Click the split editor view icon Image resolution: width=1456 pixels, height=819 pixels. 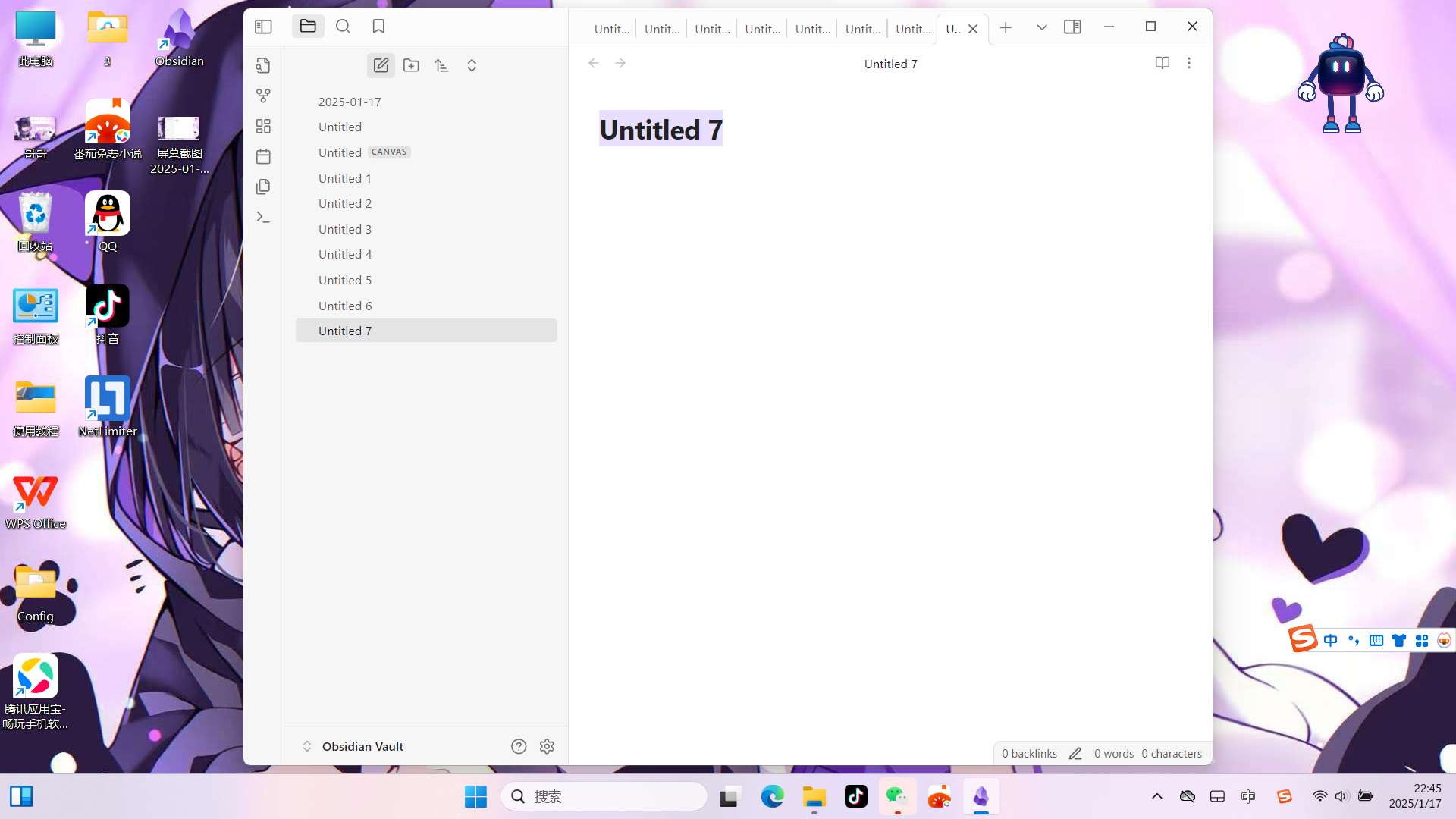click(1072, 26)
